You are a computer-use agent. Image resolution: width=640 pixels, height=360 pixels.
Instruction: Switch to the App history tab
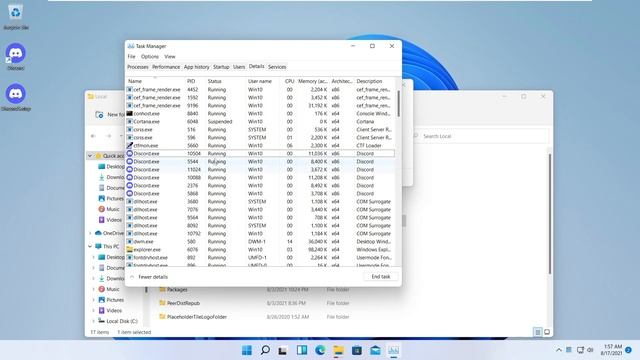click(x=196, y=67)
